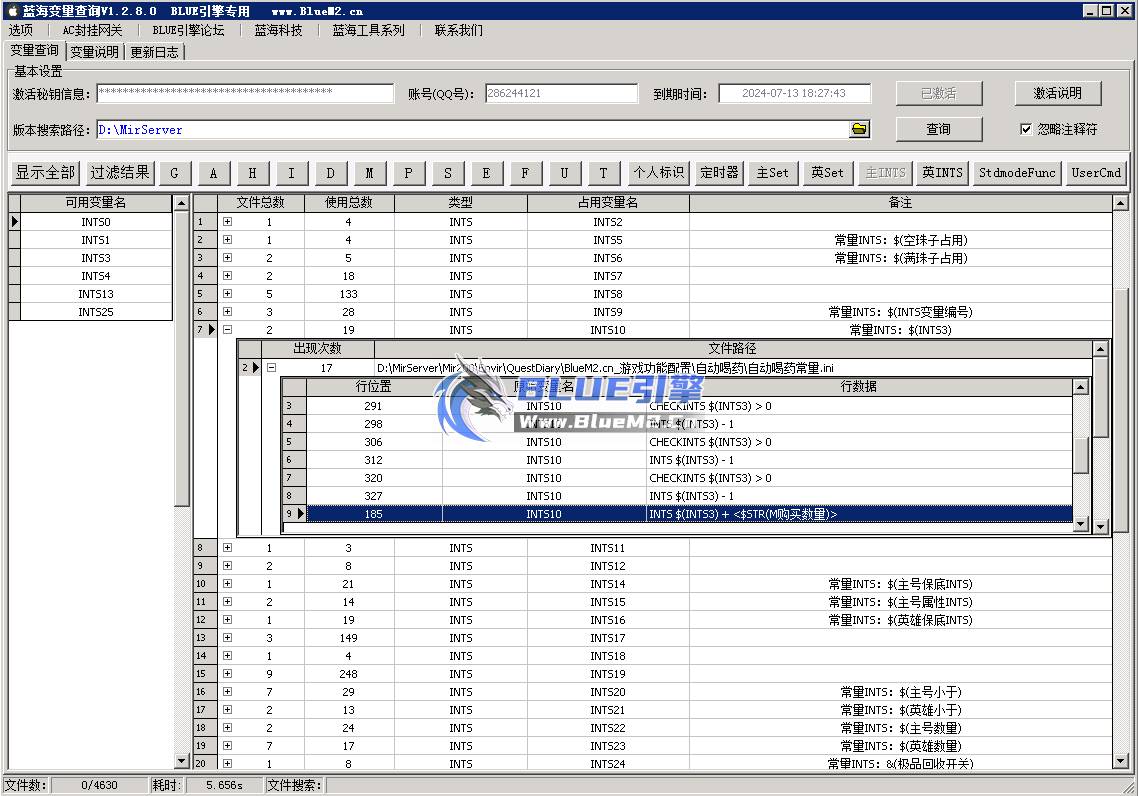The height and width of the screenshot is (796, 1138).
Task: Click the folder browse icon beside search path
Action: coord(859,130)
